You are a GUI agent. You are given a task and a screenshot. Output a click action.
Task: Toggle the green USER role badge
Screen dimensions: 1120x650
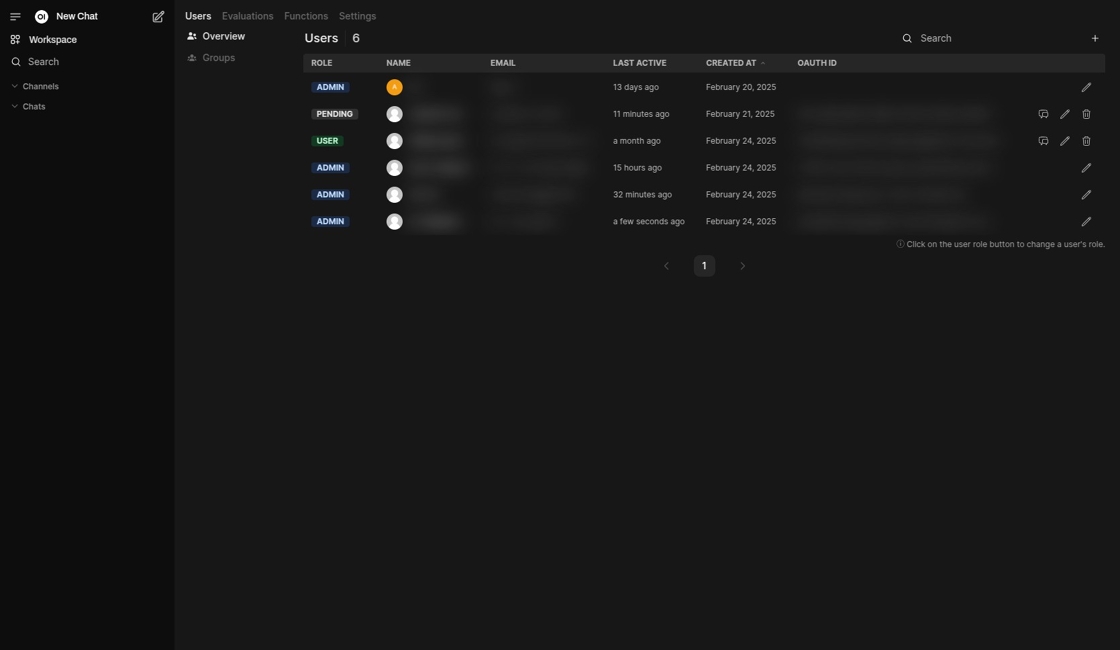(327, 141)
